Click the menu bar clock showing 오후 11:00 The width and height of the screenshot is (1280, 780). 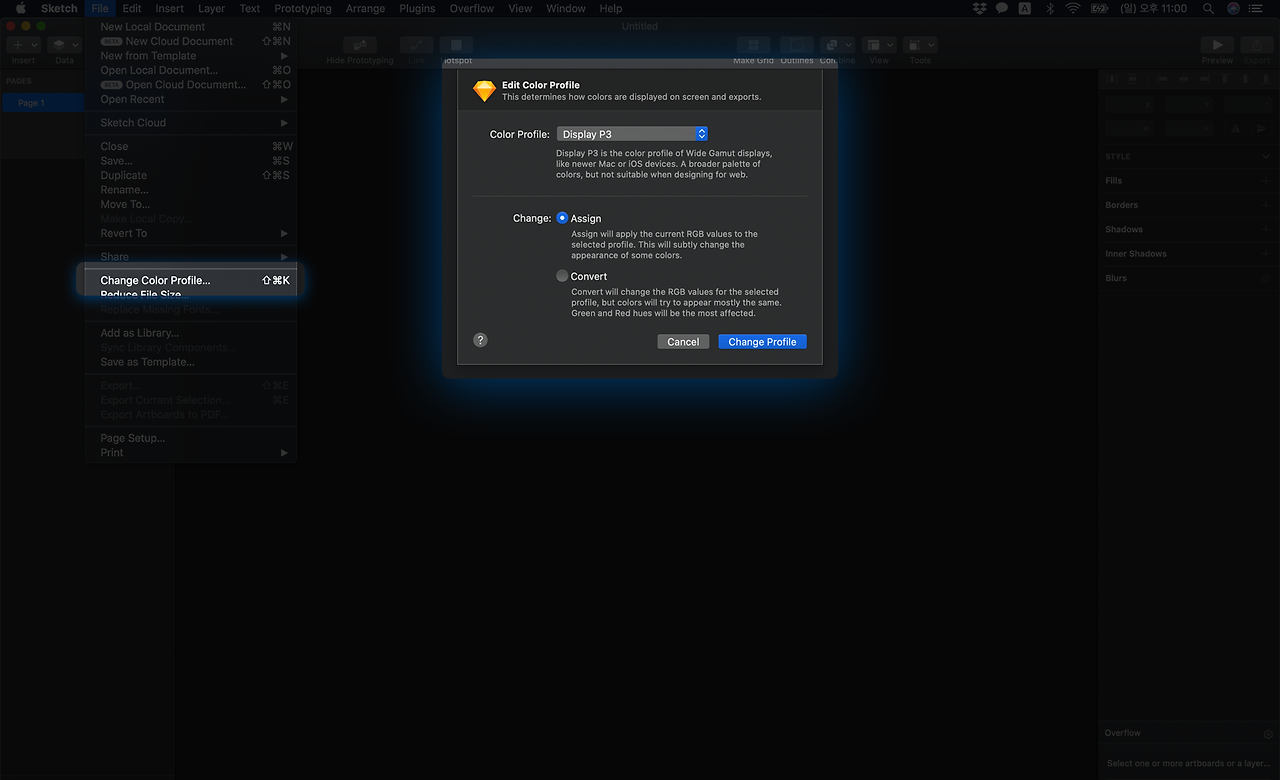click(1153, 8)
